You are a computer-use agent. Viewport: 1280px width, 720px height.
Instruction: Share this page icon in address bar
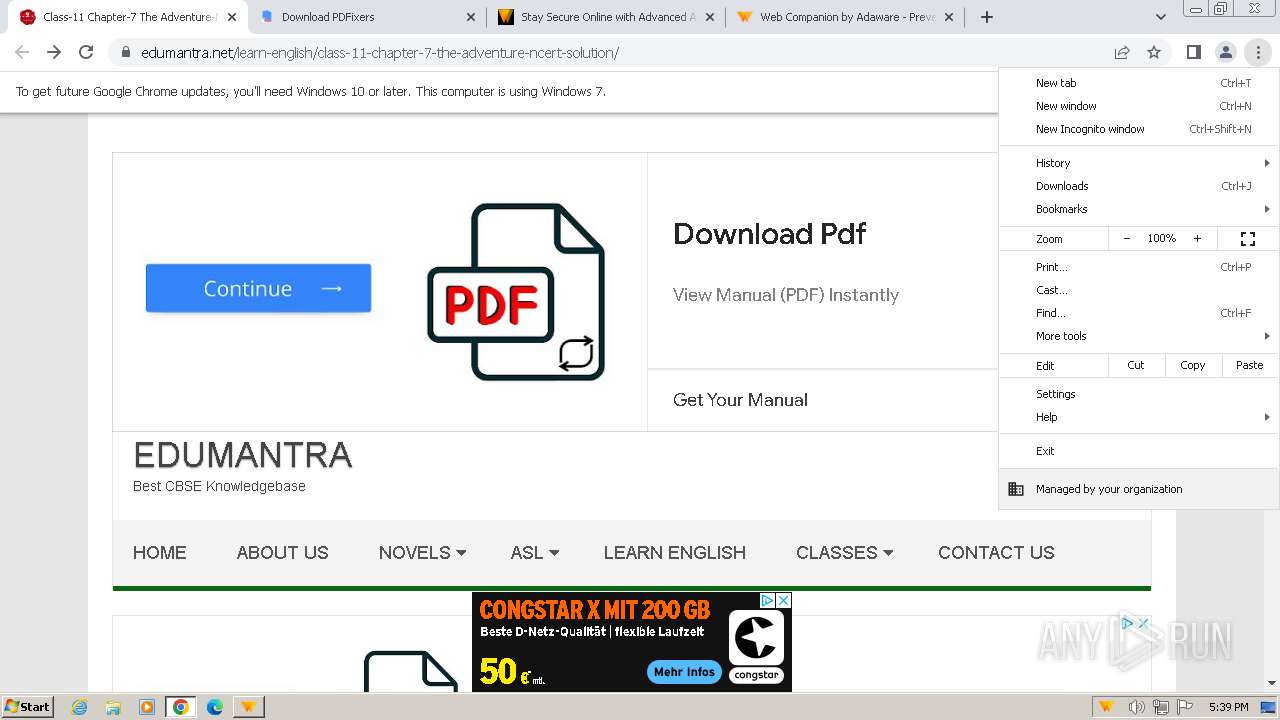1122,52
